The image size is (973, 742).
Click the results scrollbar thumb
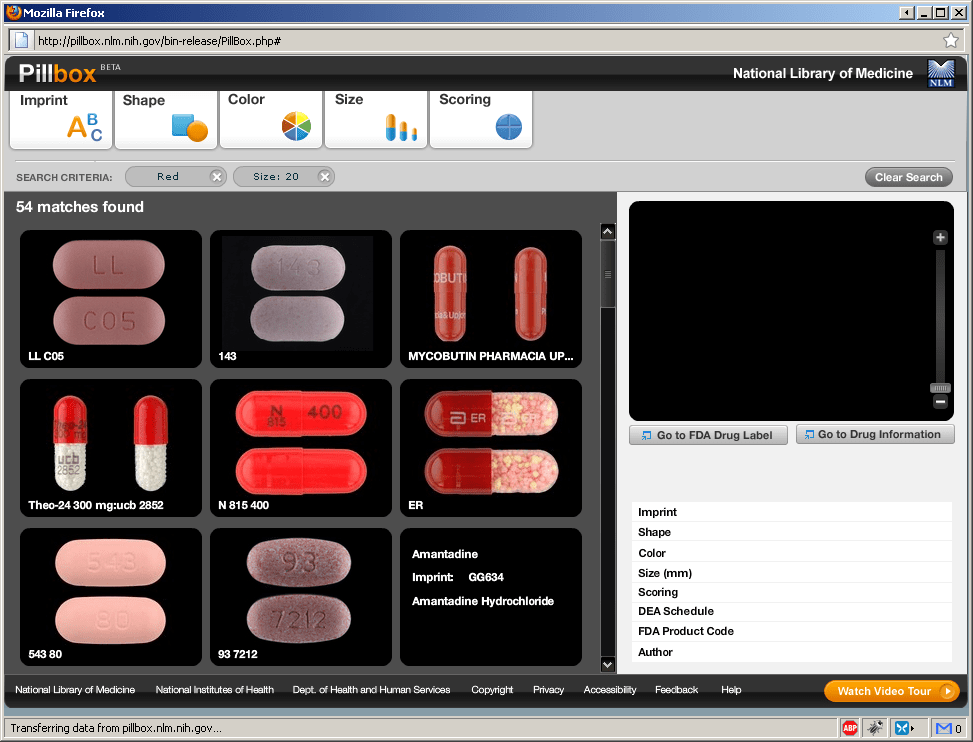click(608, 274)
